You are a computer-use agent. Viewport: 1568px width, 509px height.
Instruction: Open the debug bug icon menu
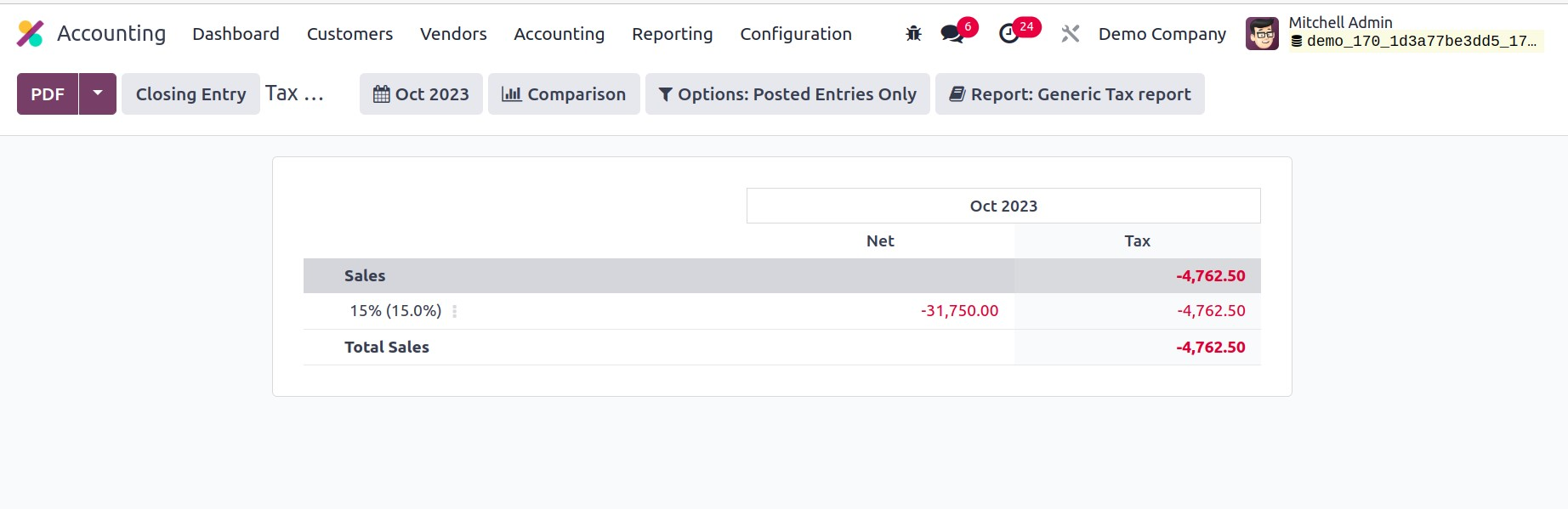913,34
